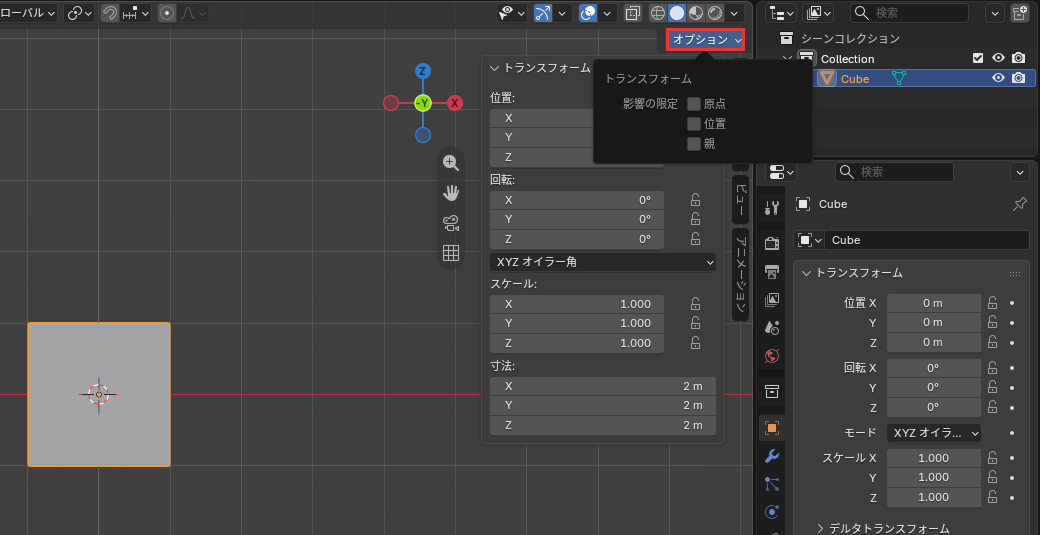Toggle the pin icon in properties editor

[x=1020, y=204]
